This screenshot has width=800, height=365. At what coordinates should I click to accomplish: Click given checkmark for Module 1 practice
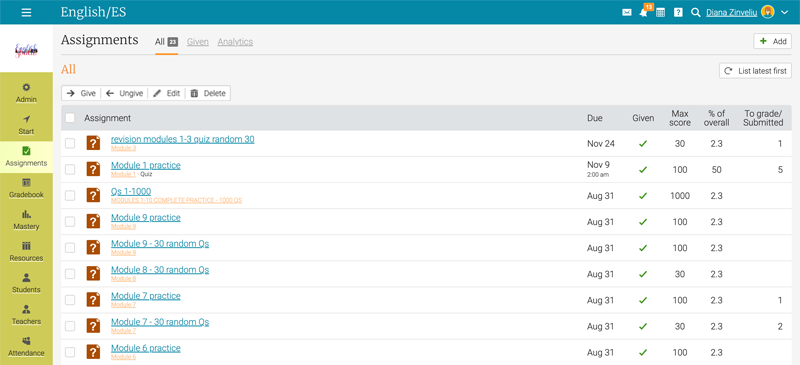click(x=643, y=170)
